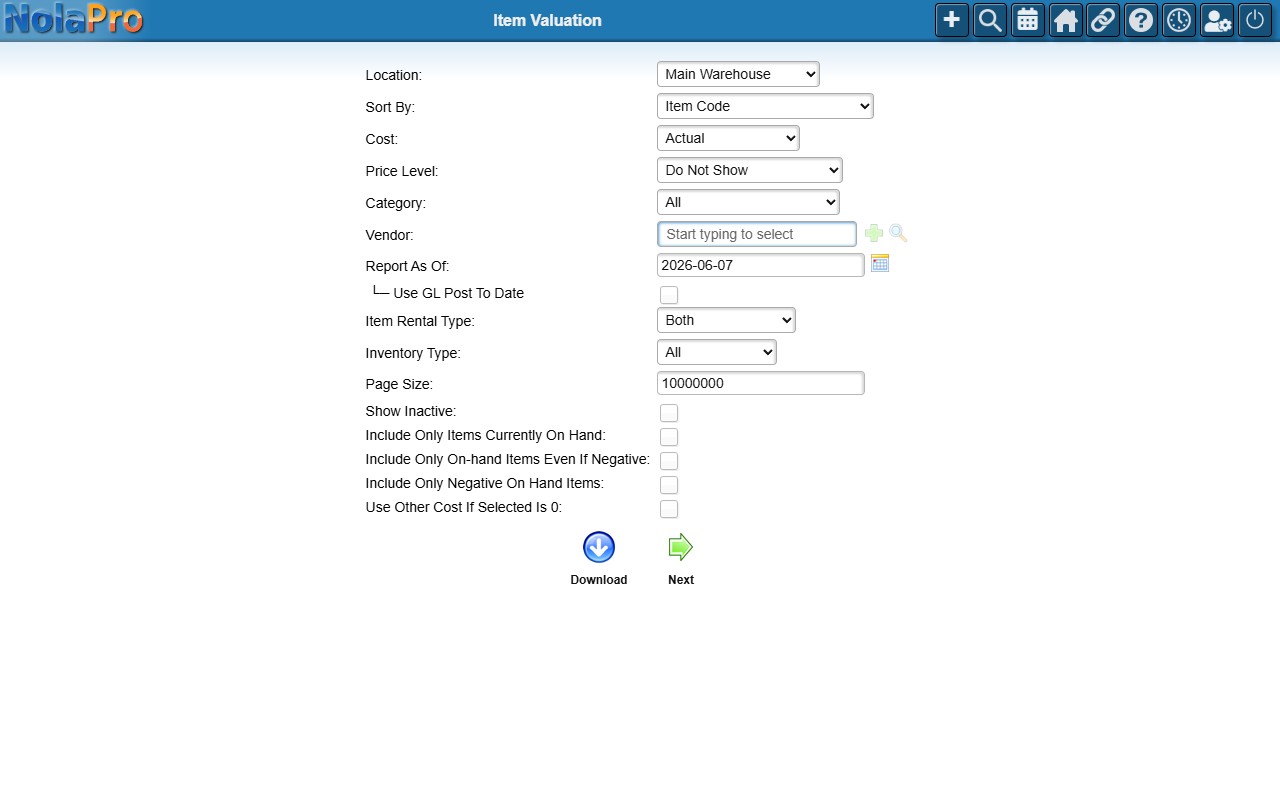
Task: Toggle Use Other Cost If Selected Is 0
Action: (x=669, y=509)
